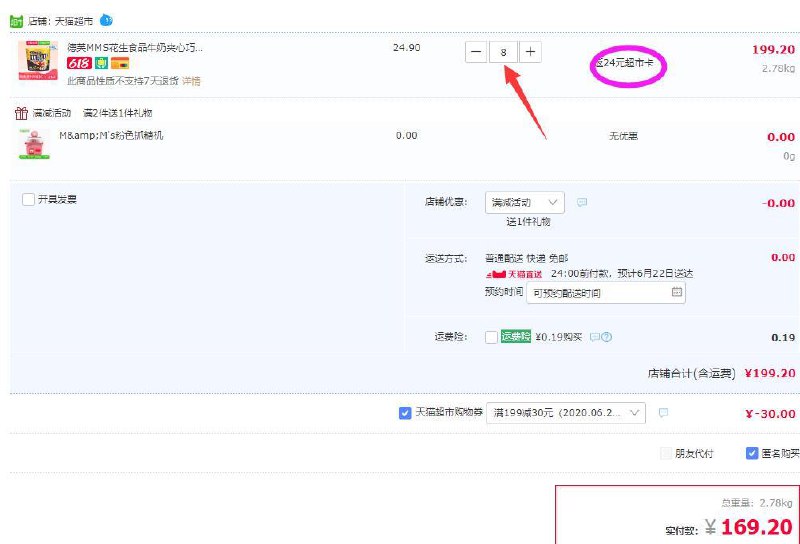Click the 天猫直送 delivery logo
This screenshot has width=800, height=544.
(x=514, y=274)
